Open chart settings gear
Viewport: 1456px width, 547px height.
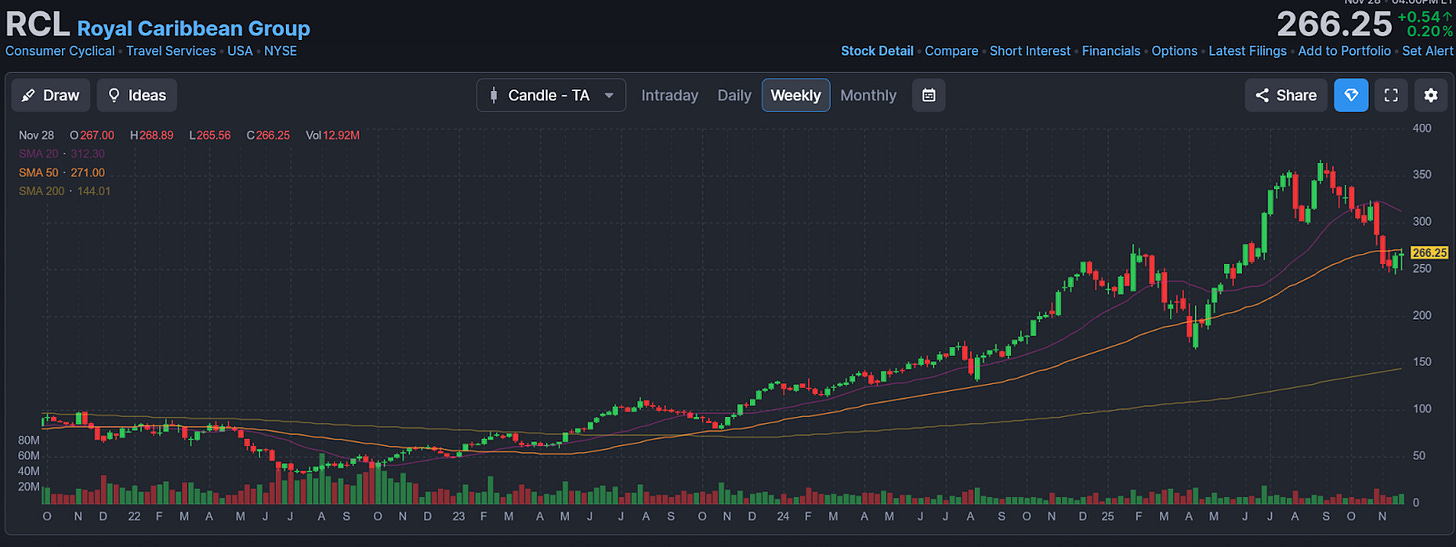pos(1431,95)
